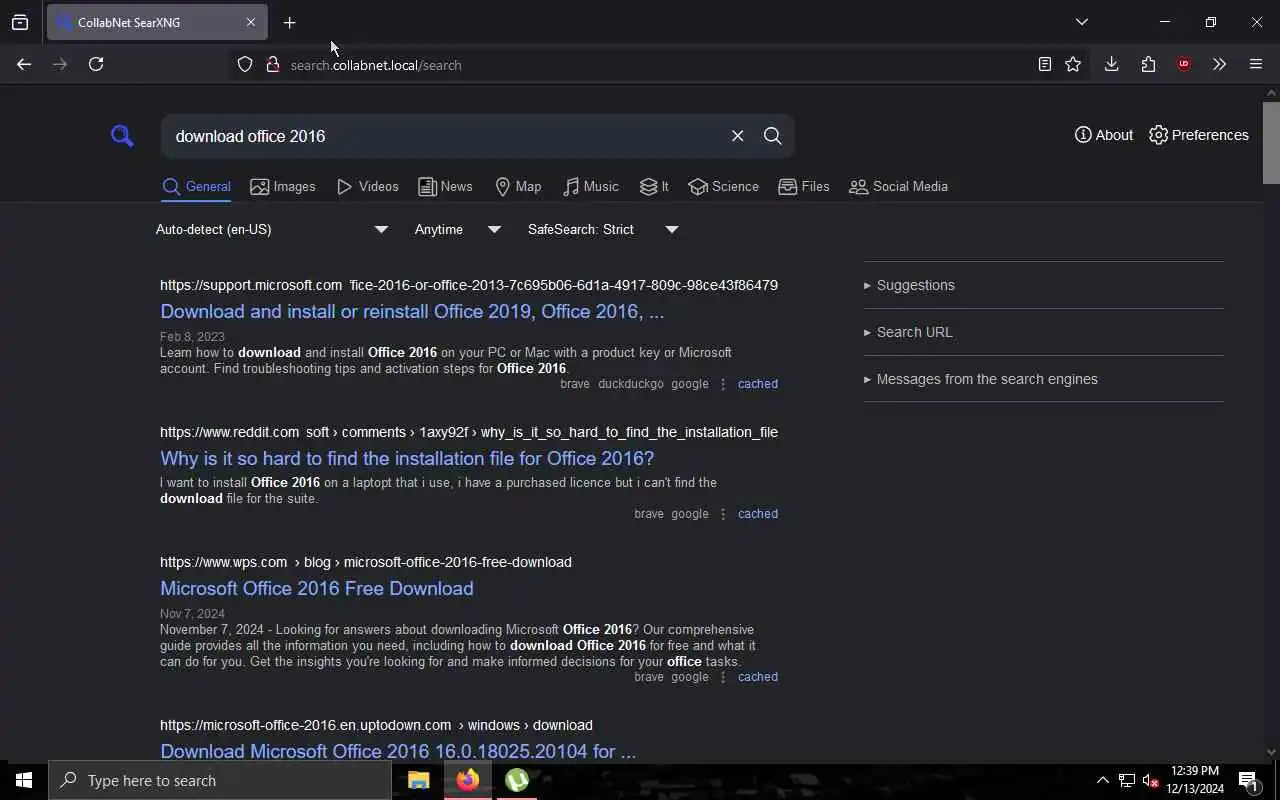Expand the Suggestions section
The image size is (1280, 800).
[x=1043, y=285]
